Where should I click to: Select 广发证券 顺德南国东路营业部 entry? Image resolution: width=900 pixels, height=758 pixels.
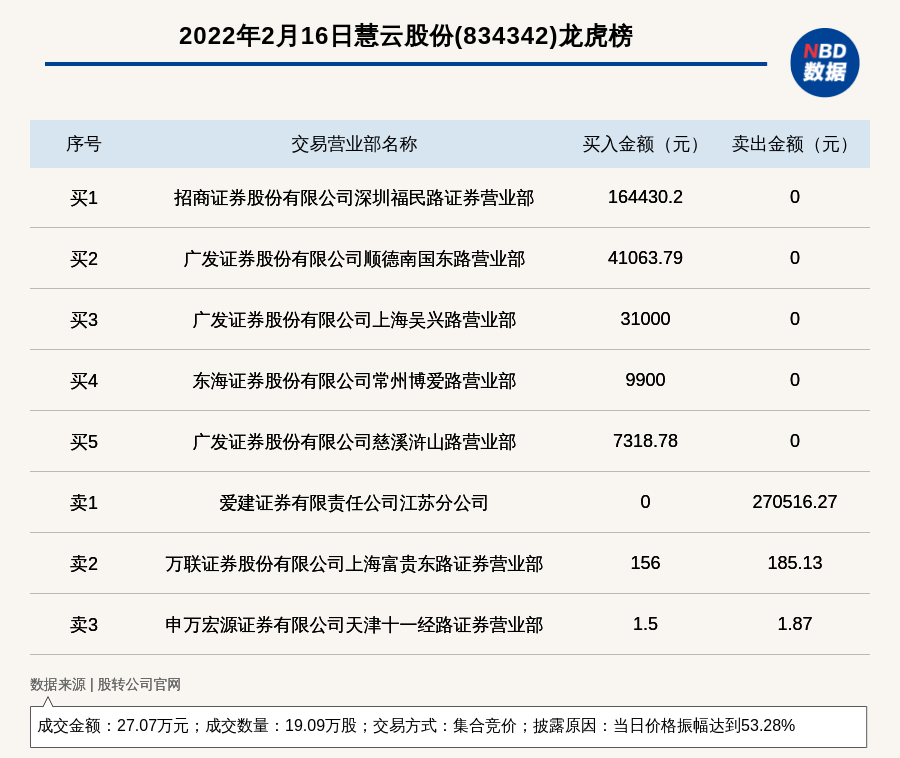[354, 259]
